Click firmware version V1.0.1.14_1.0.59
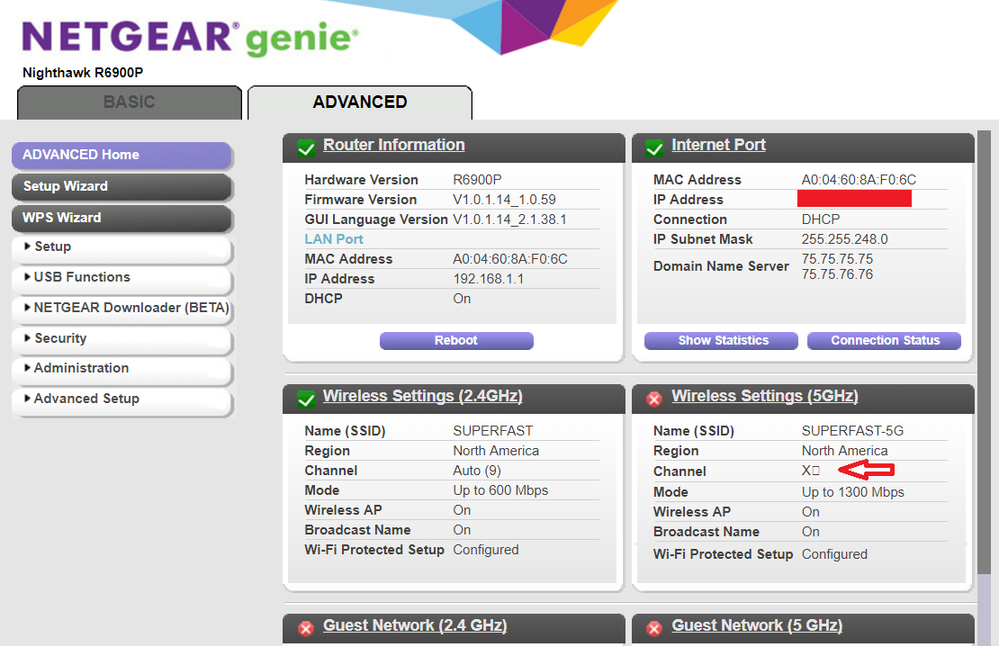This screenshot has height=646, width=999. (x=505, y=199)
